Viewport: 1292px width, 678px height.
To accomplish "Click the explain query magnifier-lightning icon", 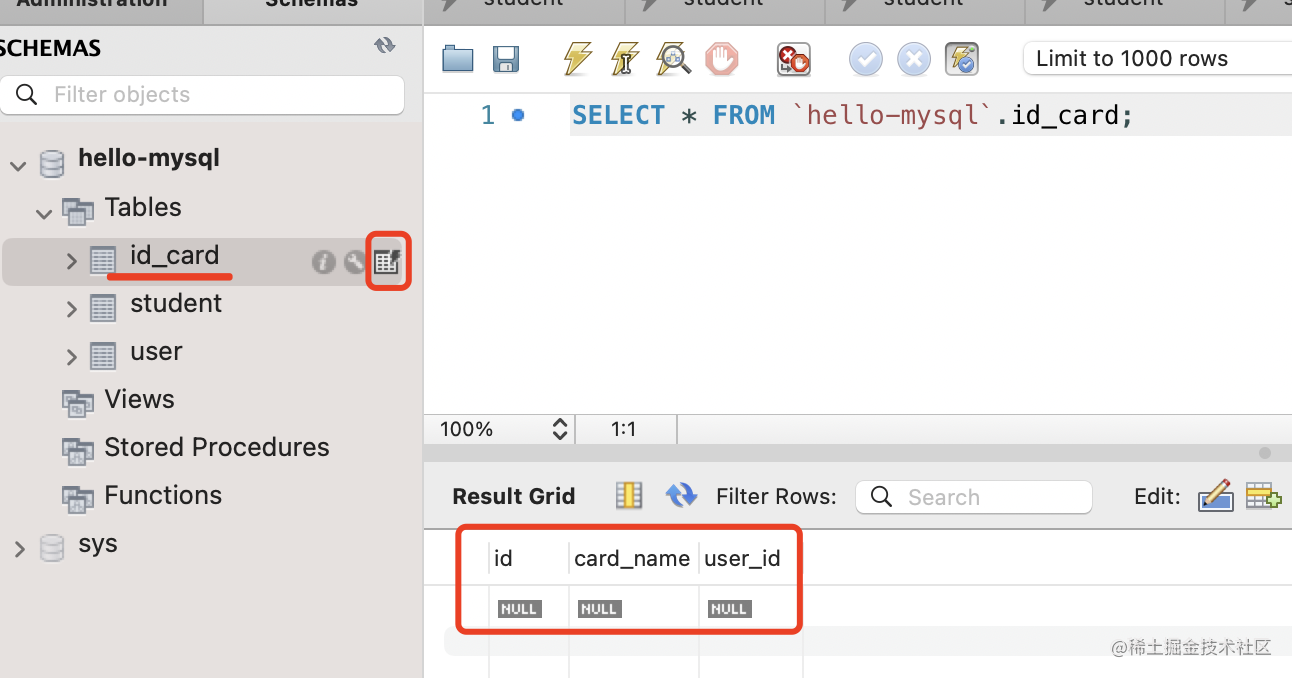I will [673, 59].
